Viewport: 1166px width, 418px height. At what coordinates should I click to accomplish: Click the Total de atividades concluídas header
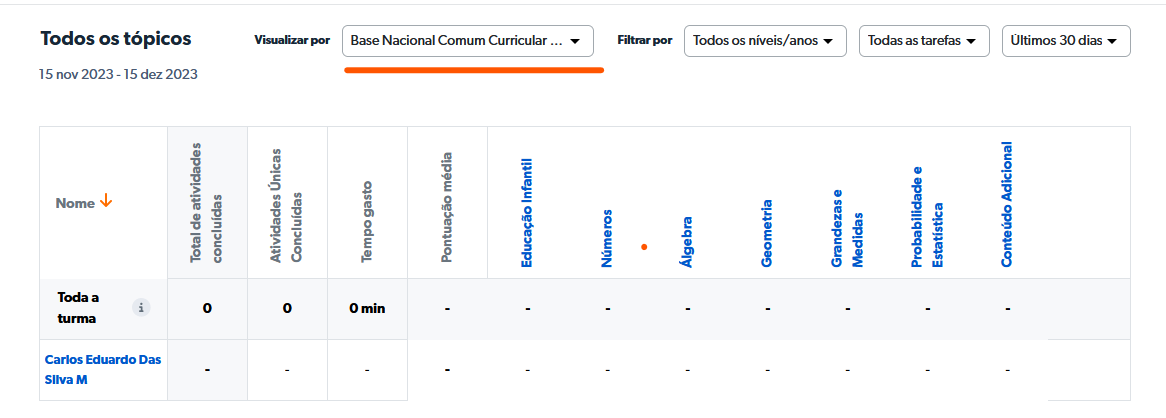click(206, 205)
